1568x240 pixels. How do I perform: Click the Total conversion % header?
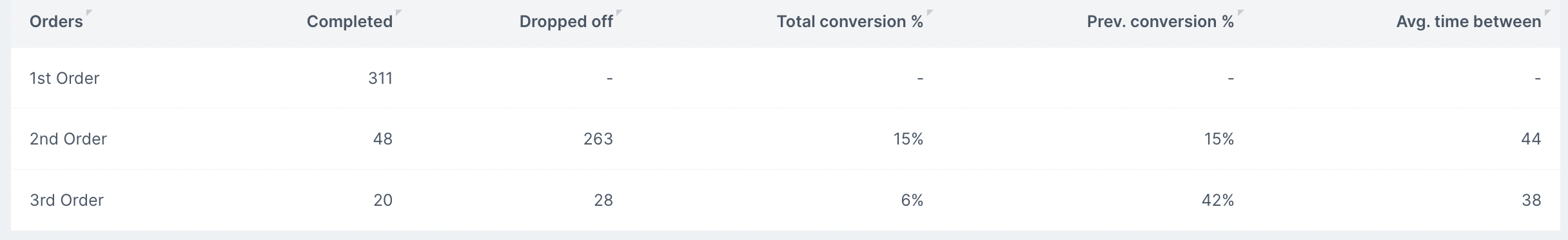point(850,22)
